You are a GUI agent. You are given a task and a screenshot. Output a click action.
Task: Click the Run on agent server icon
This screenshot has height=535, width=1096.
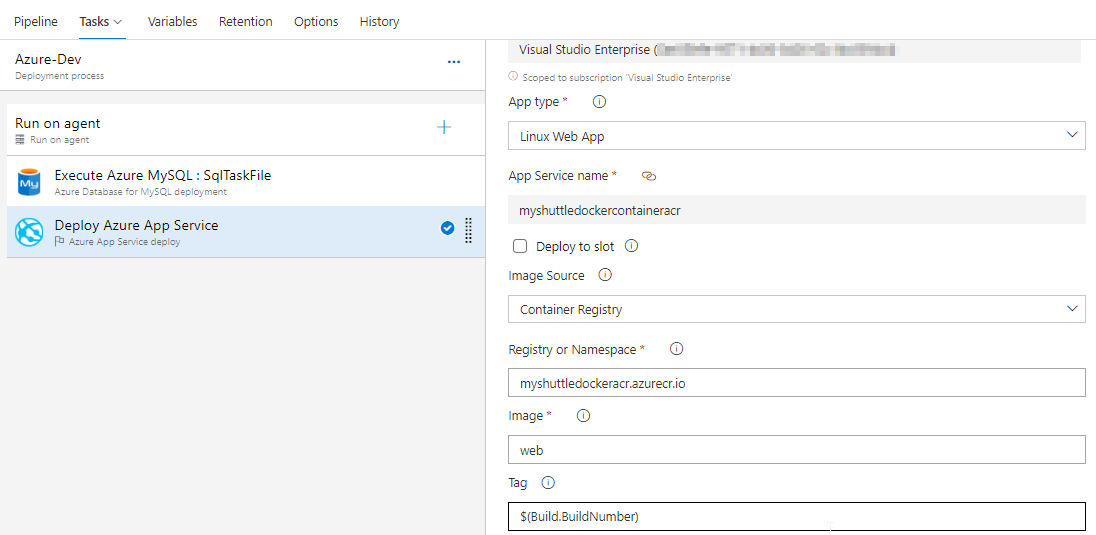[20, 140]
